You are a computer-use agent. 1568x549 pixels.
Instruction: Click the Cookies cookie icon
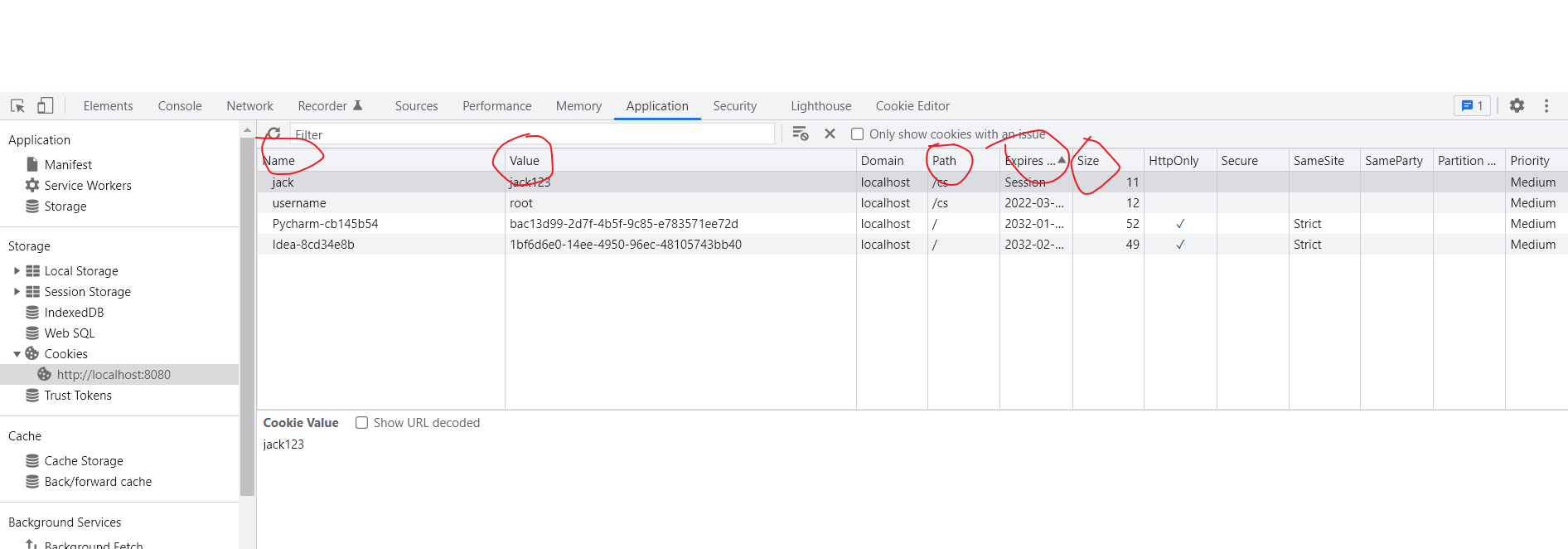pyautogui.click(x=32, y=353)
